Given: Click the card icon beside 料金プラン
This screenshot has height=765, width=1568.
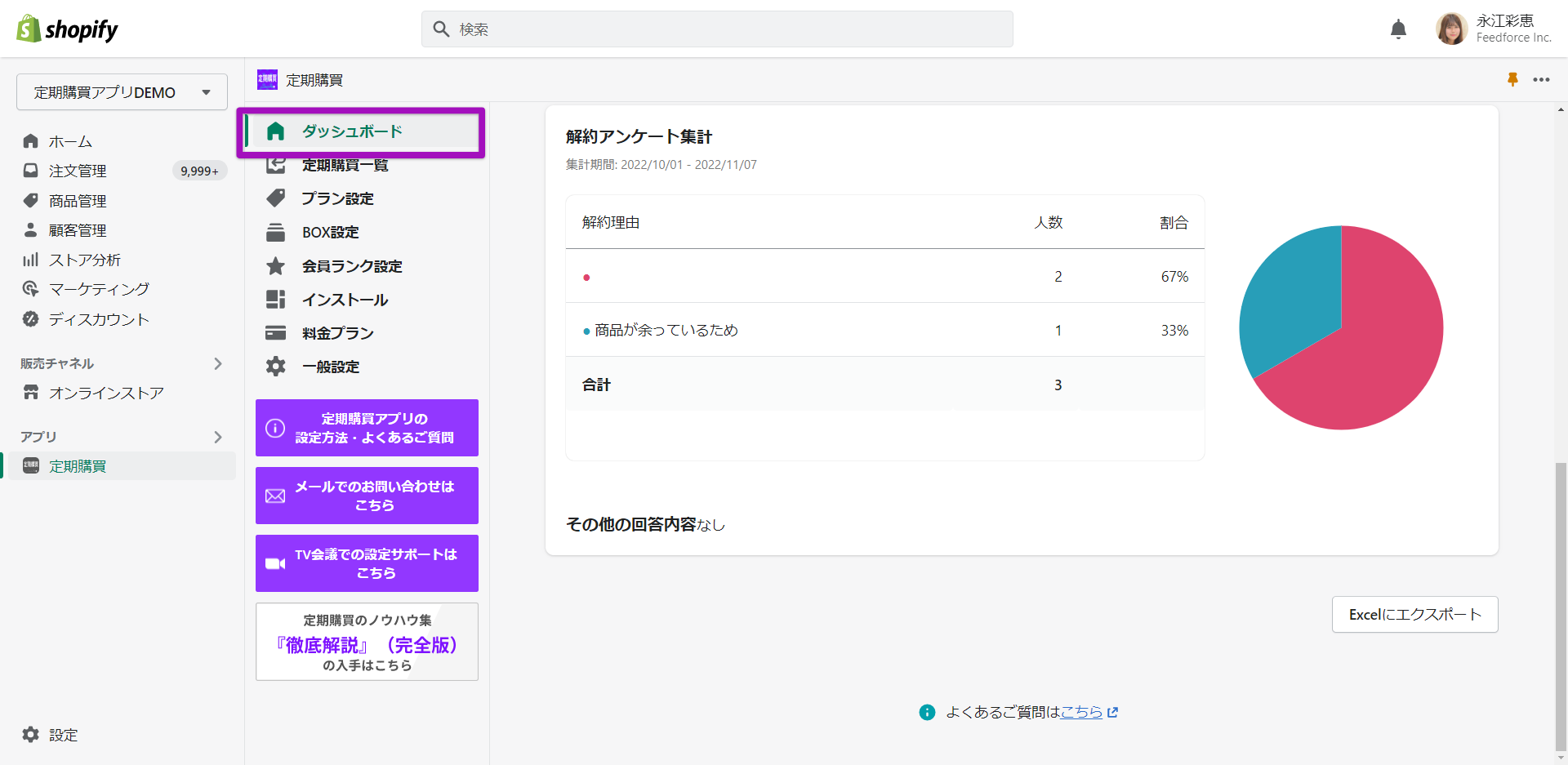Looking at the screenshot, I should click(x=276, y=333).
